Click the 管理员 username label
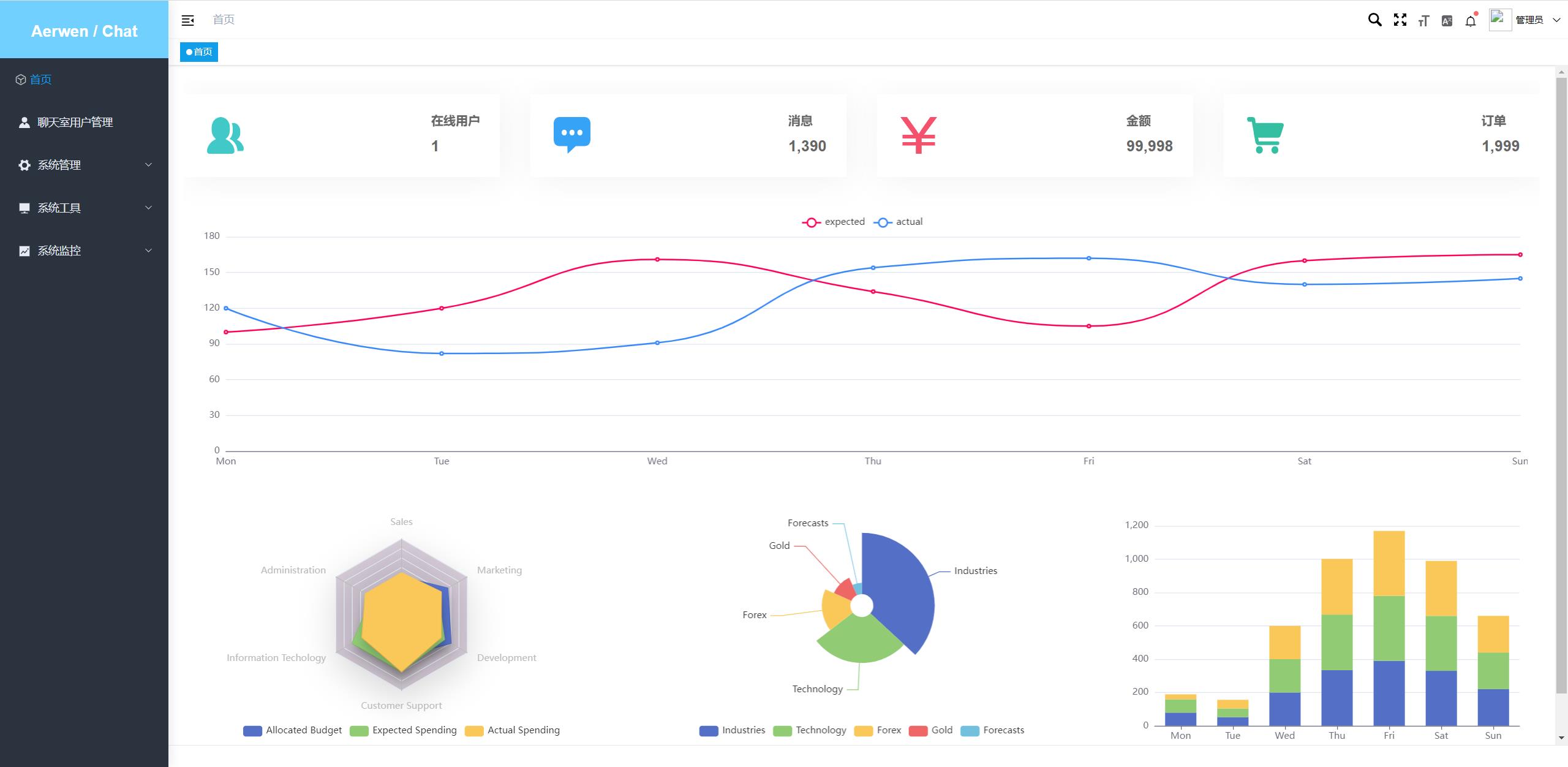The image size is (1568, 767). tap(1529, 20)
